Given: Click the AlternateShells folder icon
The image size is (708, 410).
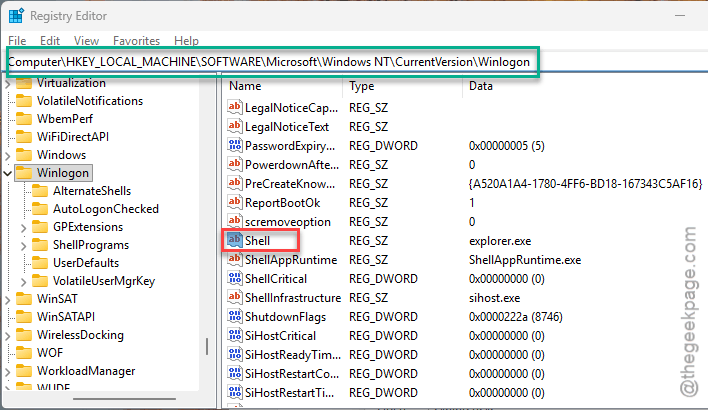Looking at the screenshot, I should 40,191.
